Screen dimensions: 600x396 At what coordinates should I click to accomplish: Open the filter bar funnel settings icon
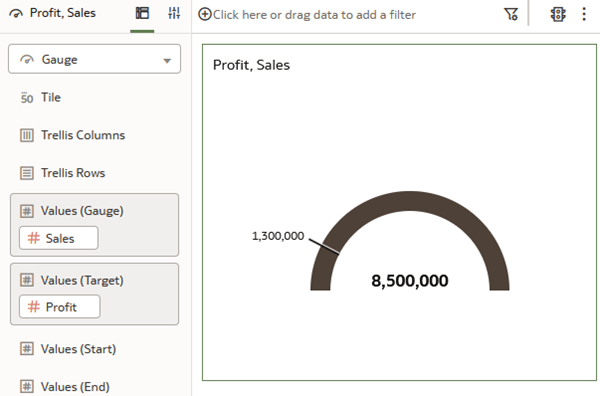point(511,14)
